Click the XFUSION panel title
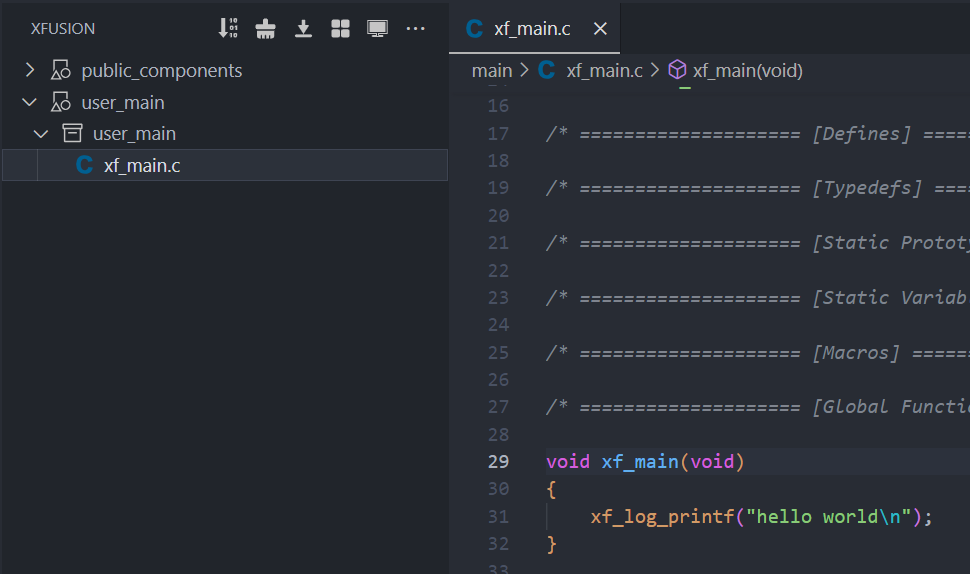970x574 pixels. tap(63, 28)
